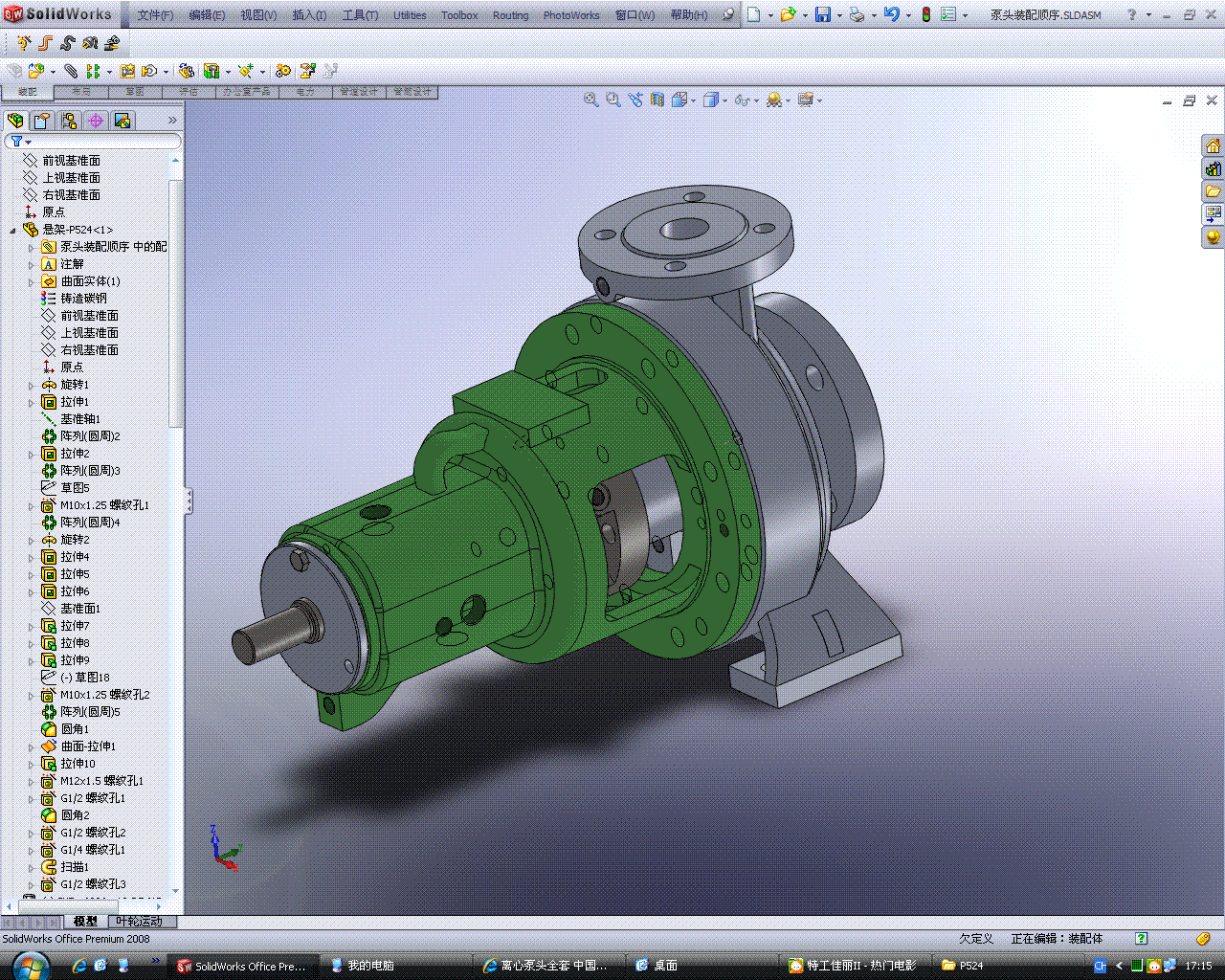Expand the 注解 annotations node
The image size is (1225, 980).
click(x=31, y=264)
